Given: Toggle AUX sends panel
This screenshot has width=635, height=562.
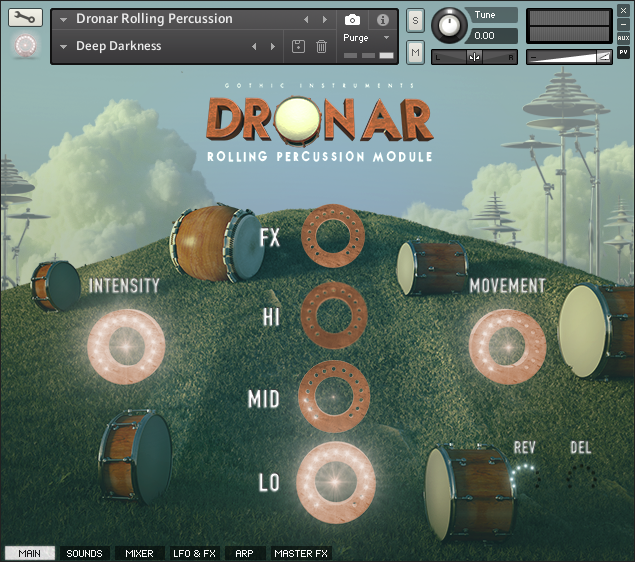Looking at the screenshot, I should [623, 38].
